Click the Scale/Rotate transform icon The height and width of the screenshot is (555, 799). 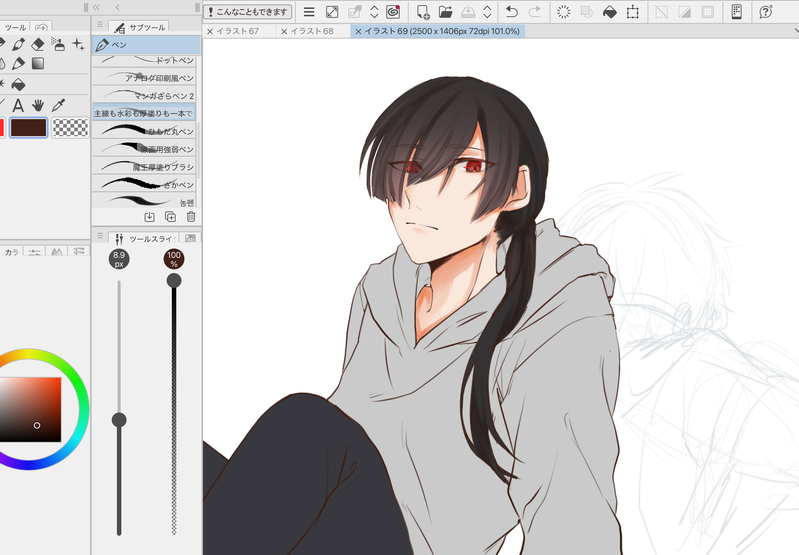[632, 12]
